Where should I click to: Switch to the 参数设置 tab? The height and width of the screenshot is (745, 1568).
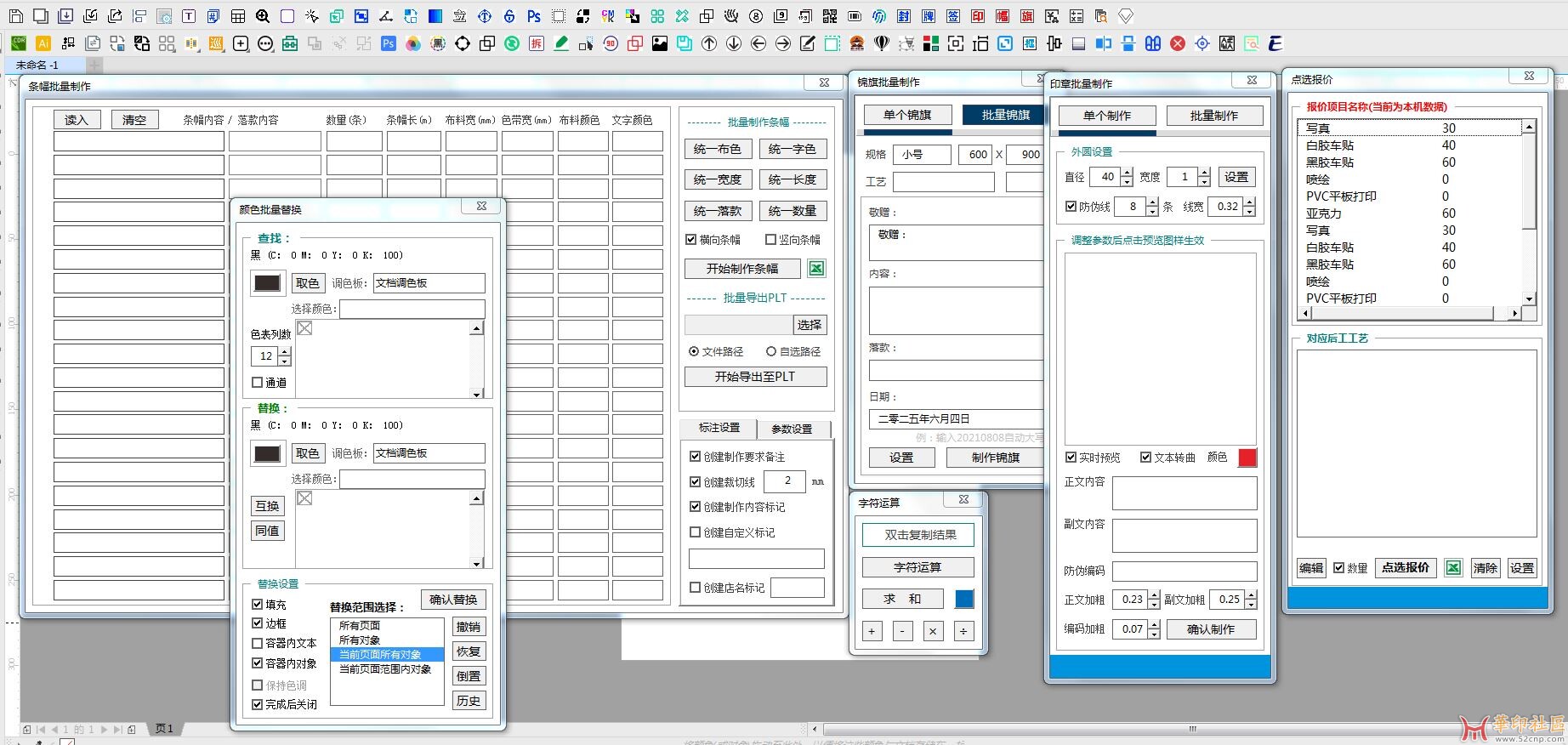pyautogui.click(x=791, y=429)
